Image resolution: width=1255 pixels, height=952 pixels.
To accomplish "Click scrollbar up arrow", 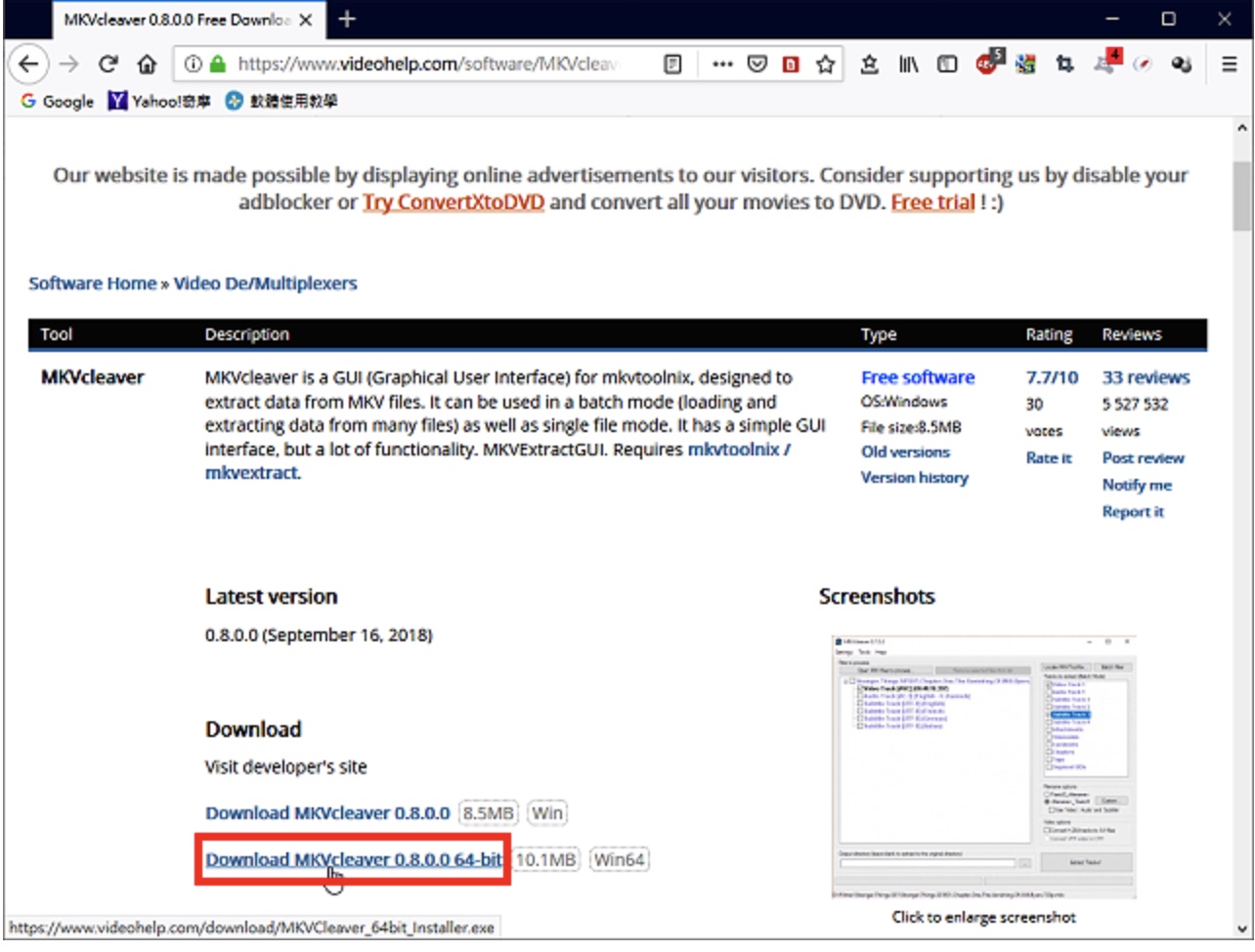I will click(1241, 128).
